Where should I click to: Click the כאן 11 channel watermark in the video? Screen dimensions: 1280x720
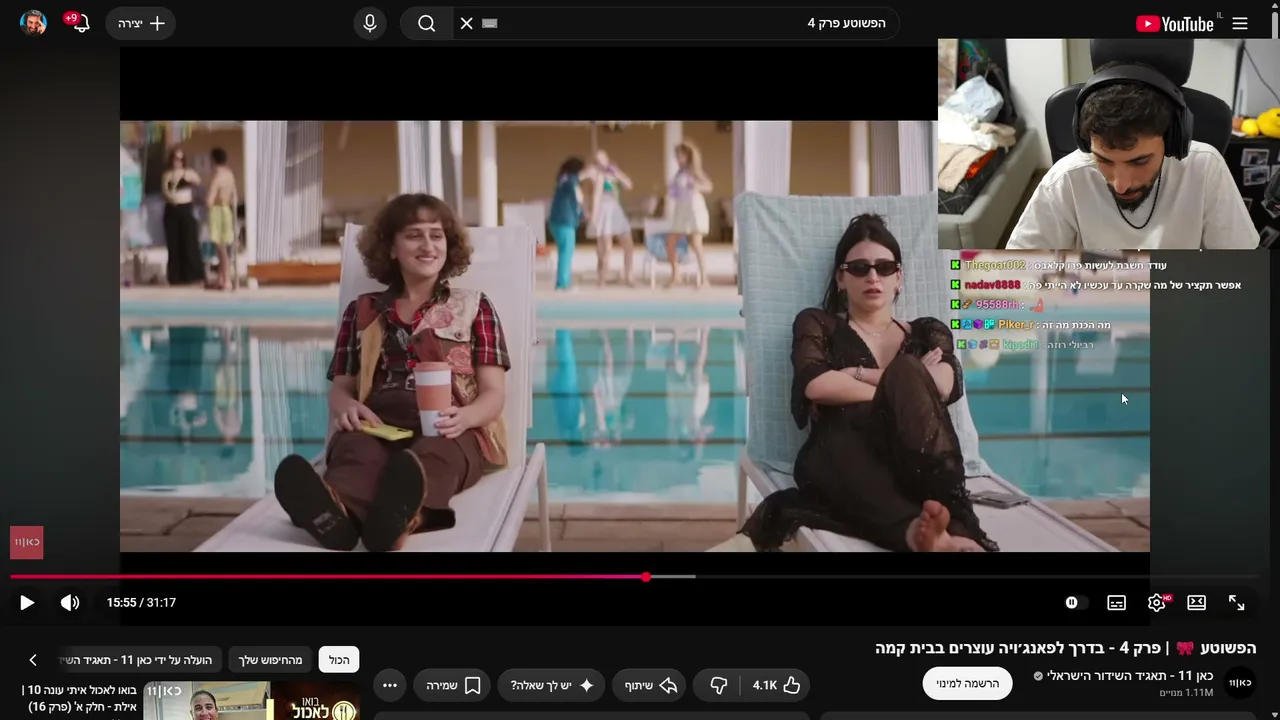coord(27,542)
